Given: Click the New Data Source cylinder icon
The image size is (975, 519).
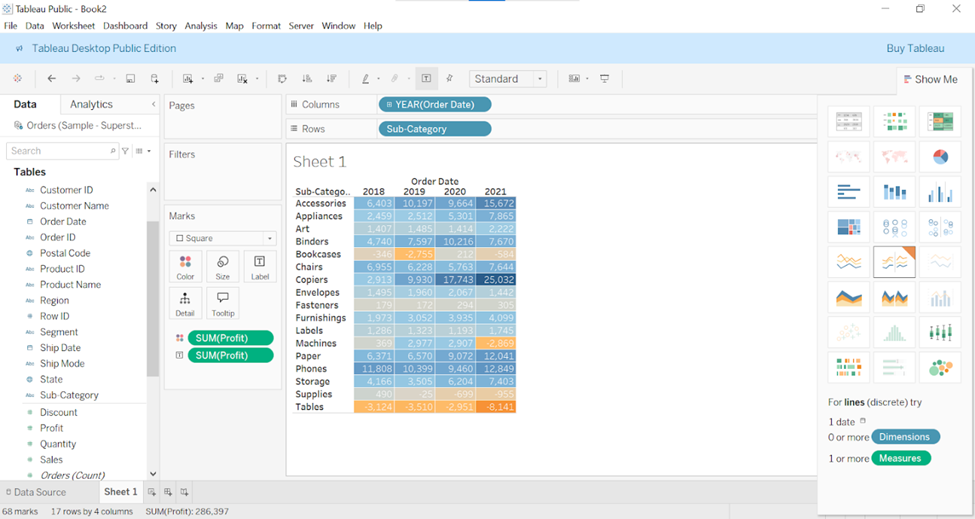Looking at the screenshot, I should click(154, 78).
